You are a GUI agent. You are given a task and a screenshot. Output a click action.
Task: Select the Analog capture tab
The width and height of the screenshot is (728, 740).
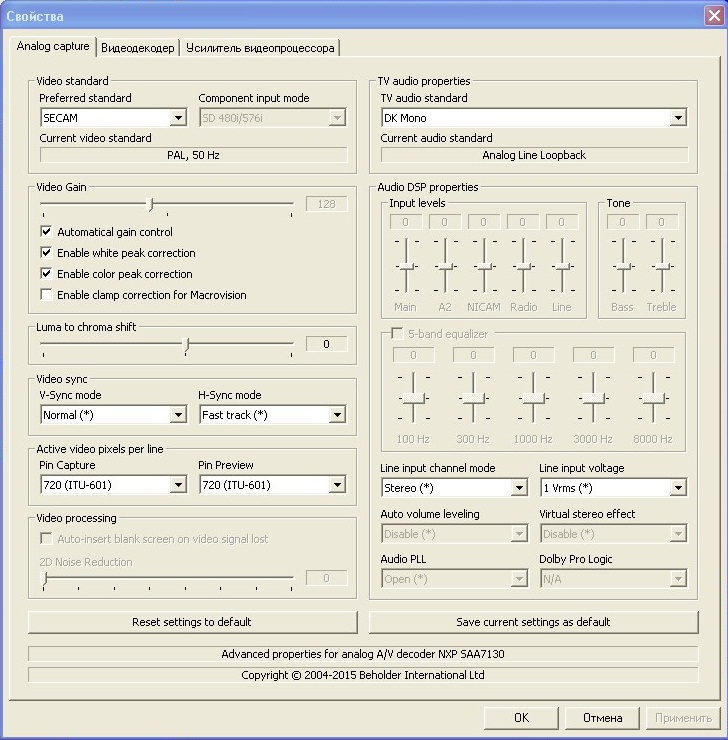[53, 47]
